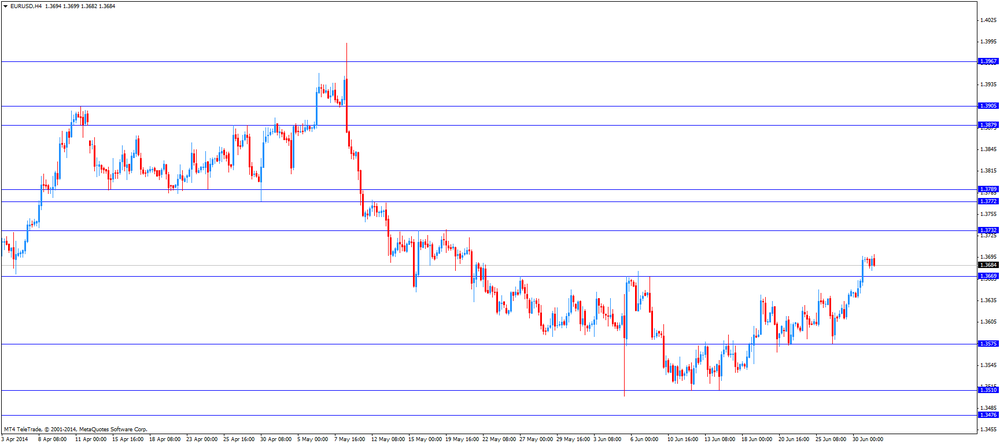Click the 25 Apr 16:00 time label
Screen dimensions: 1000x444
tap(238, 439)
